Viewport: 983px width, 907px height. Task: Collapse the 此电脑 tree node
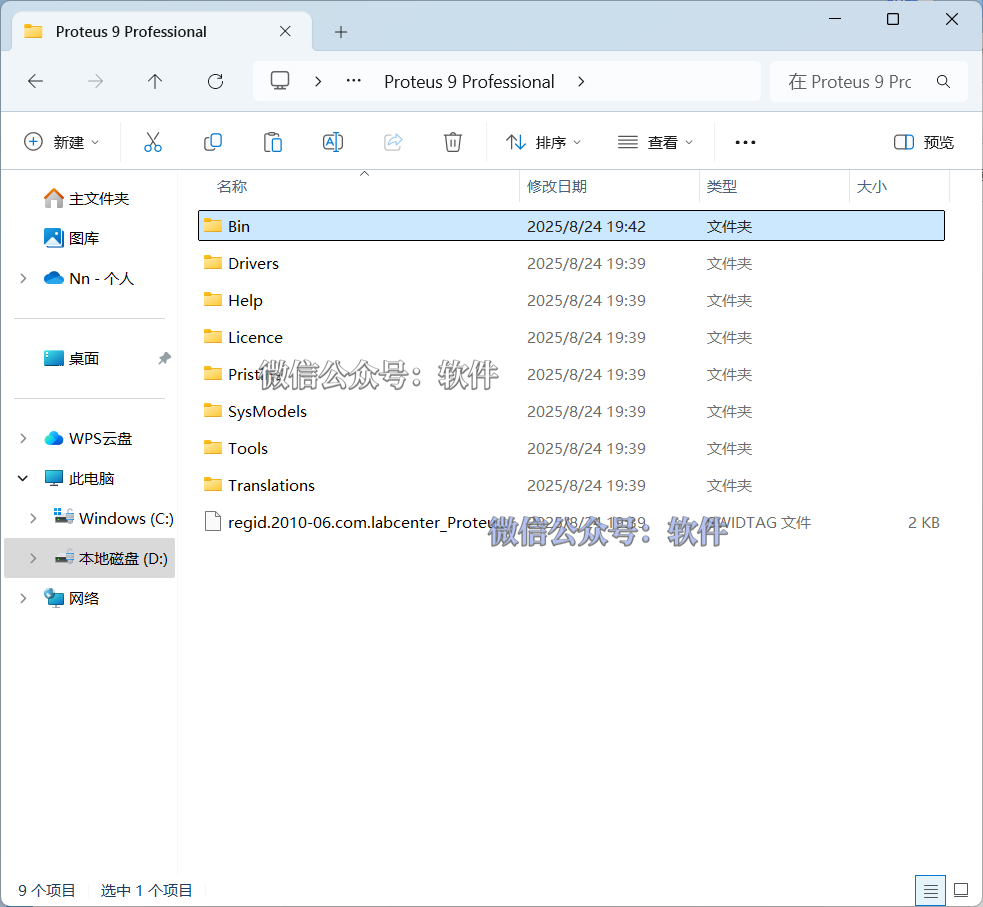pos(23,478)
